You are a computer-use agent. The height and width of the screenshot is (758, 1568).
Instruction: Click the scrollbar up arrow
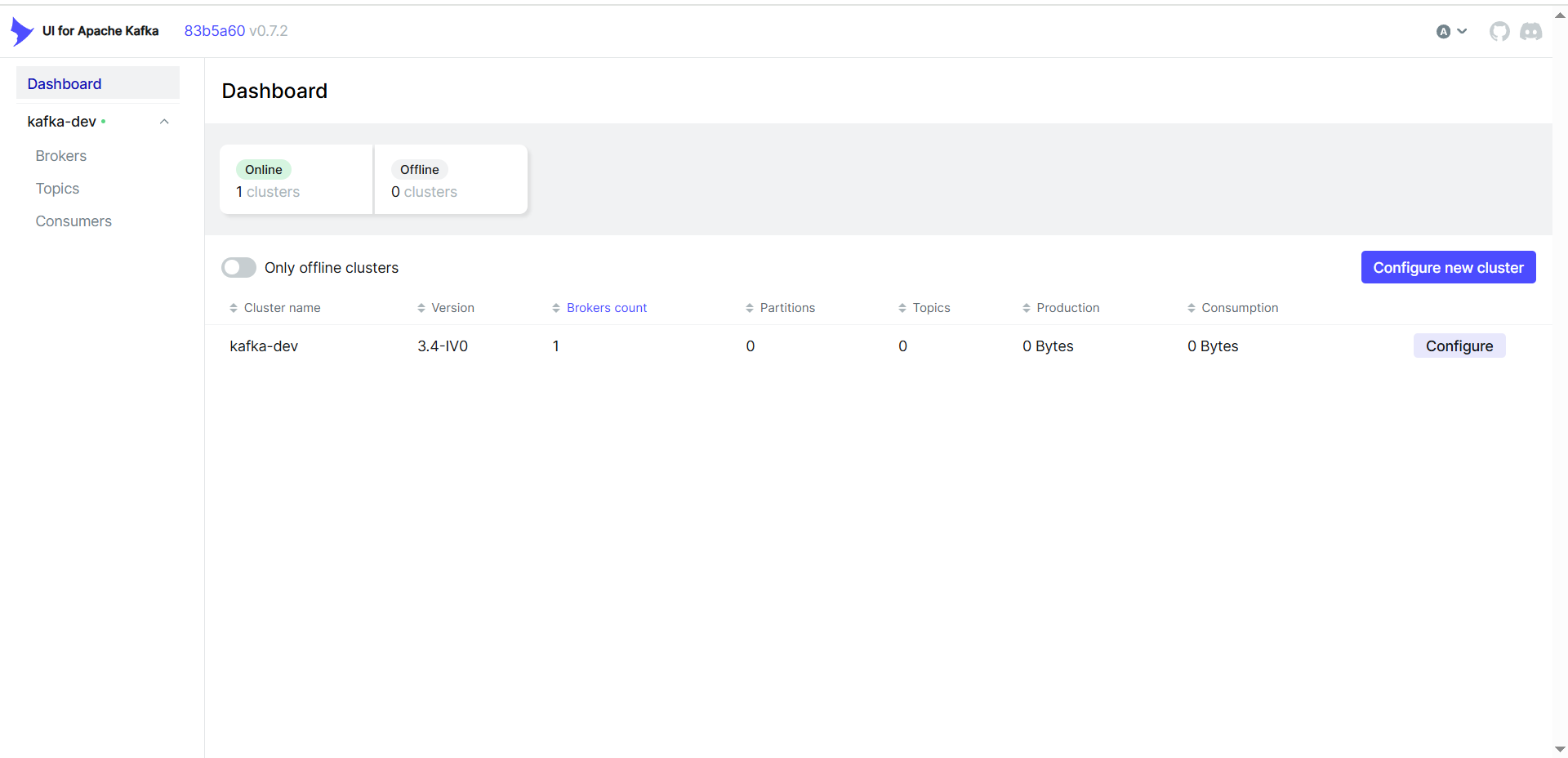tap(1560, 15)
